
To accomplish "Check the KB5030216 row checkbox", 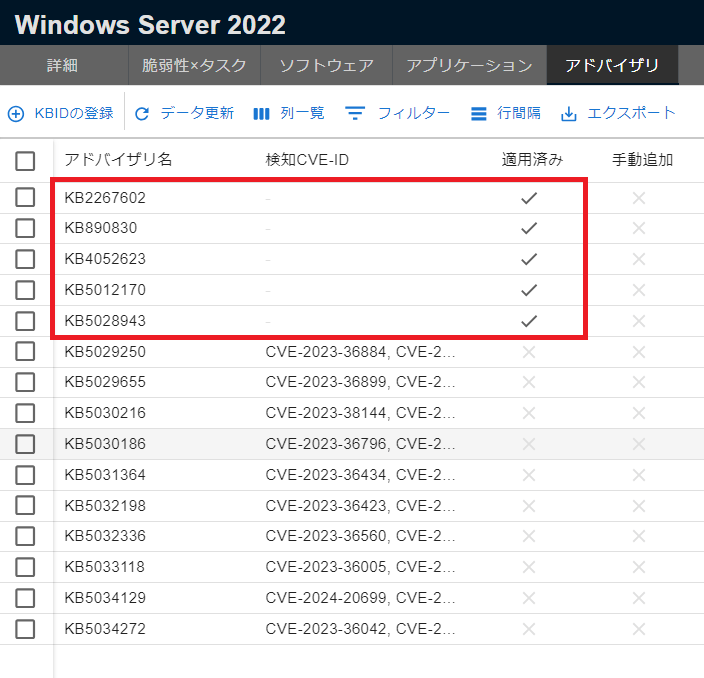I will 25,413.
